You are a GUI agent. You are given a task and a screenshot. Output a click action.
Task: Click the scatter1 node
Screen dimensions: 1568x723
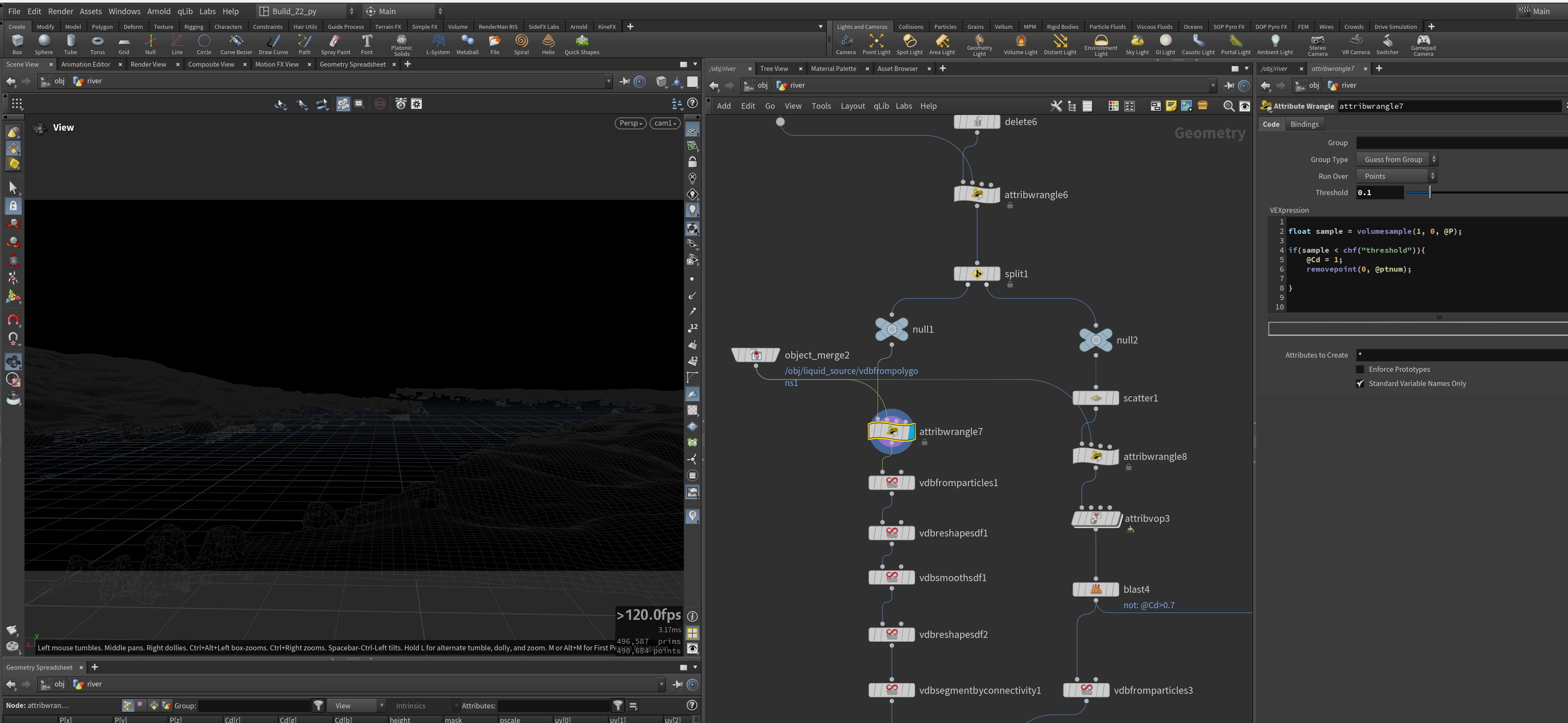click(1096, 398)
